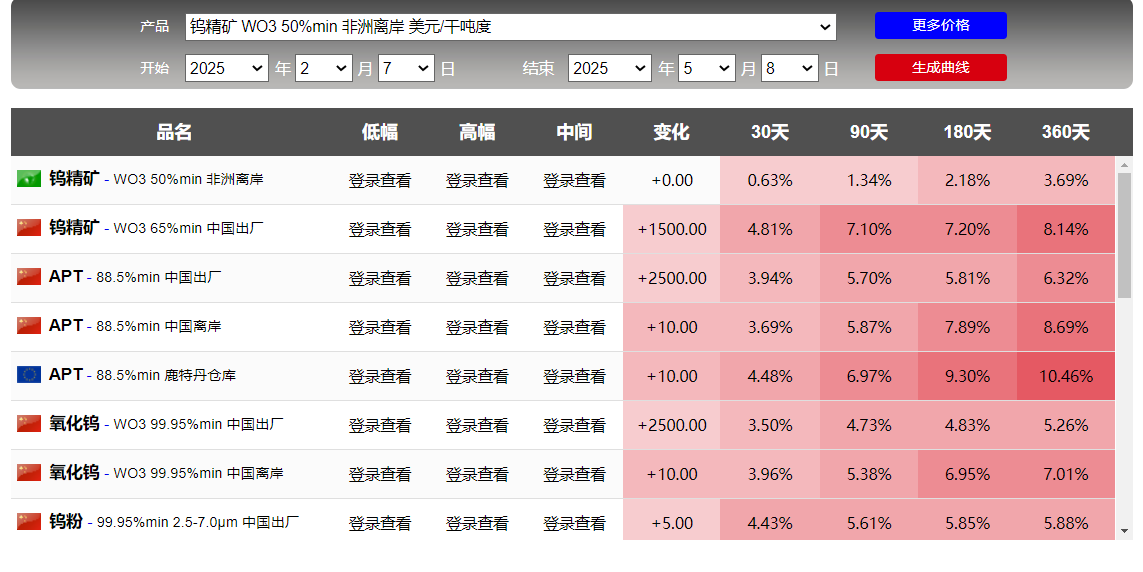Open the end day dropdown showing 8
The width and height of the screenshot is (1143, 572).
pos(789,68)
